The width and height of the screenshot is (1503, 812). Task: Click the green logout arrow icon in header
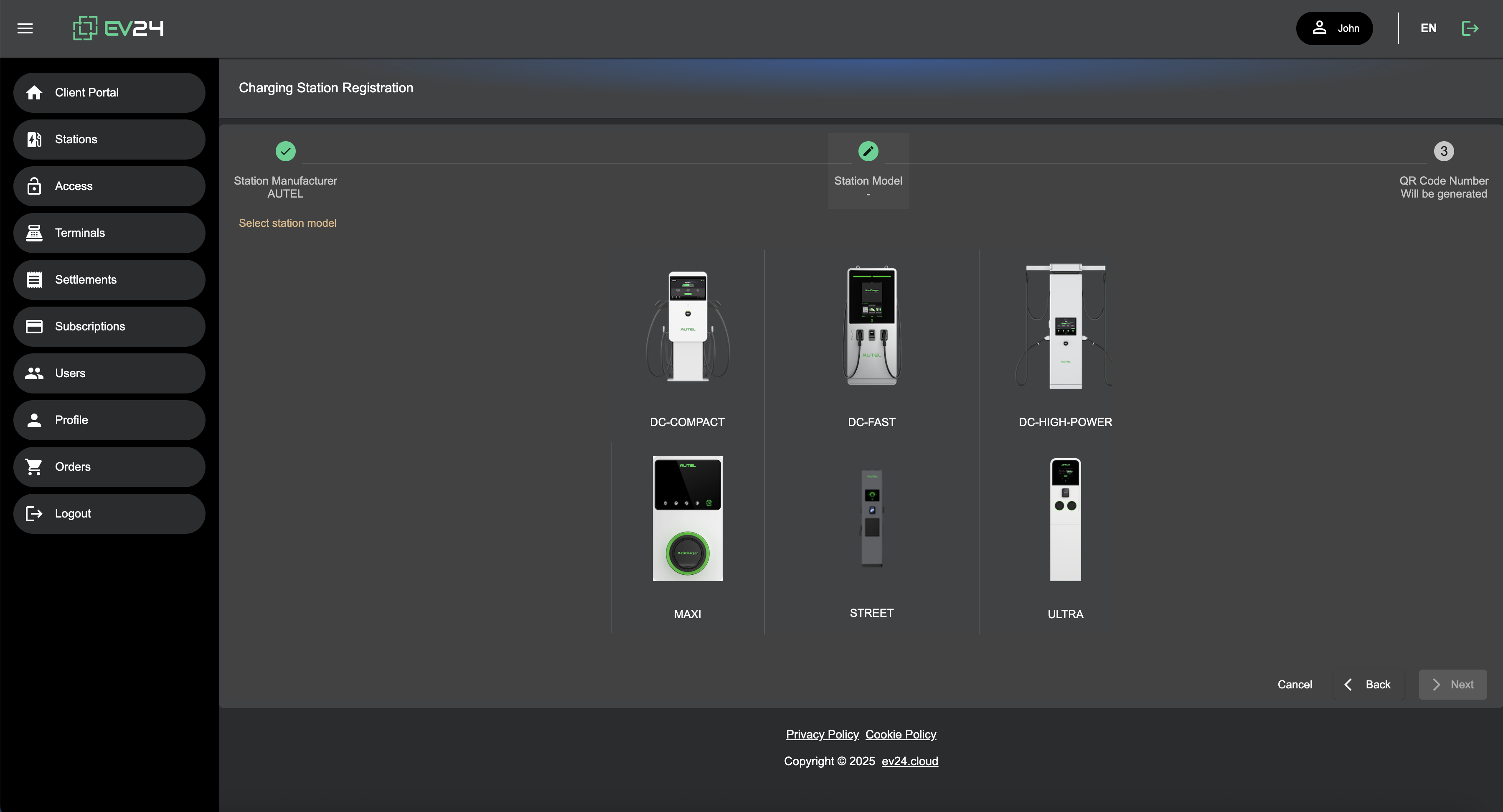[1470, 28]
